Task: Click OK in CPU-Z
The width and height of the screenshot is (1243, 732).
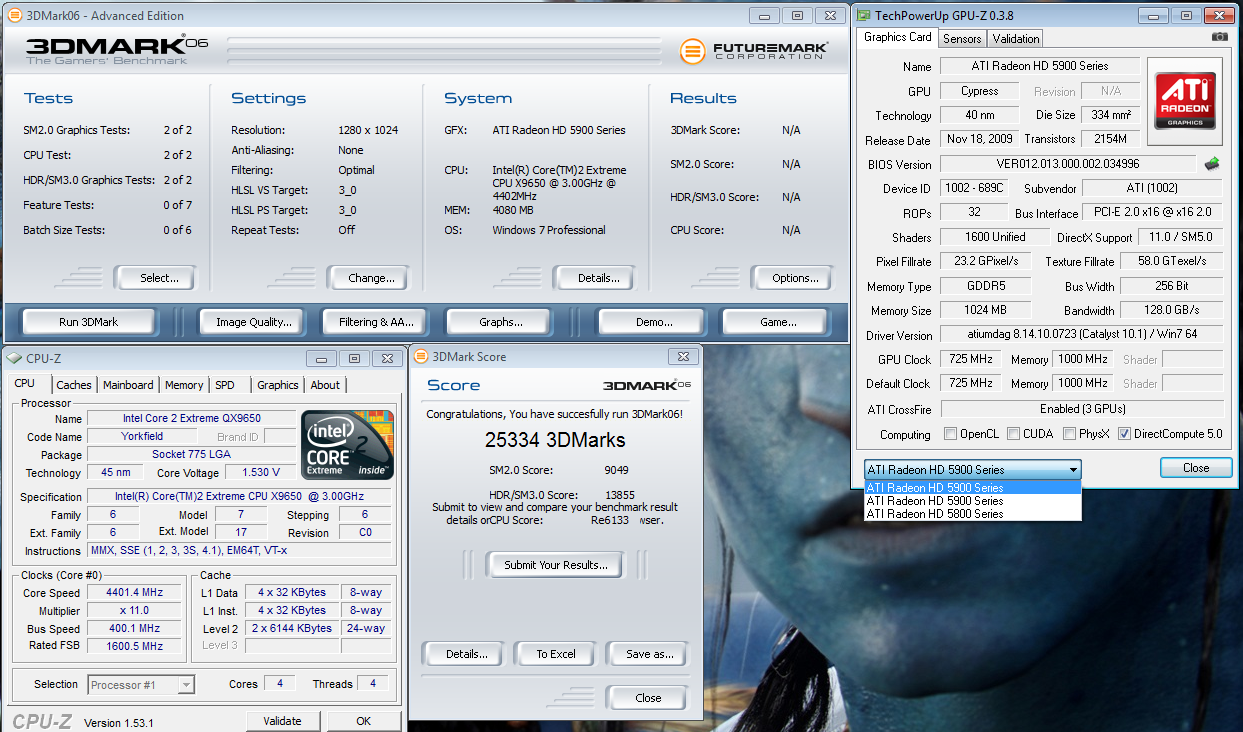Action: [363, 721]
